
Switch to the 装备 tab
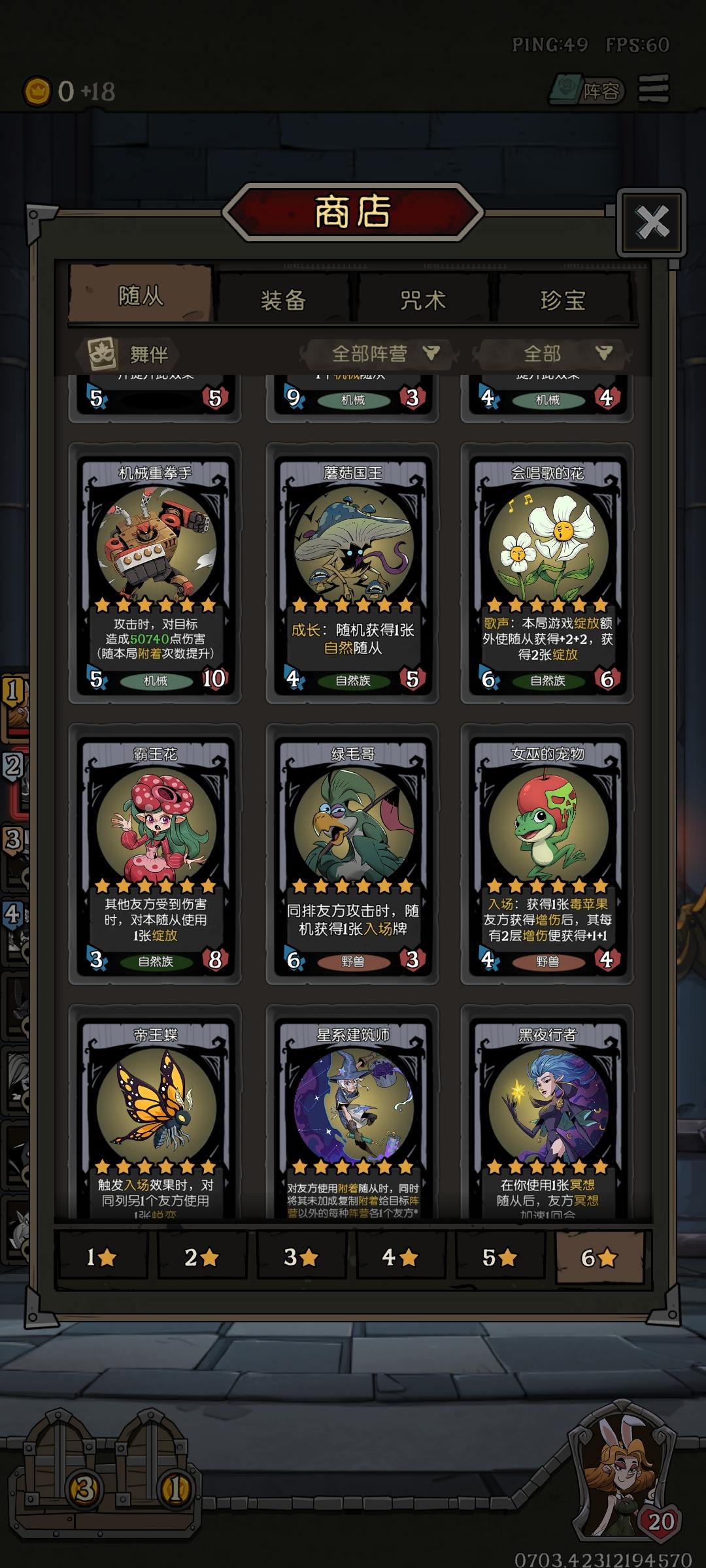click(283, 299)
